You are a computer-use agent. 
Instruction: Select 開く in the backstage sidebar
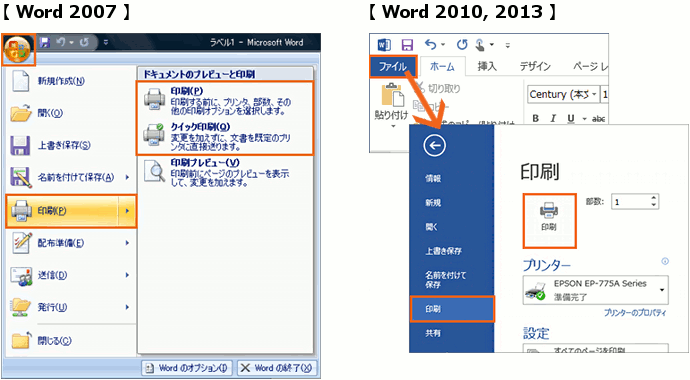point(451,227)
